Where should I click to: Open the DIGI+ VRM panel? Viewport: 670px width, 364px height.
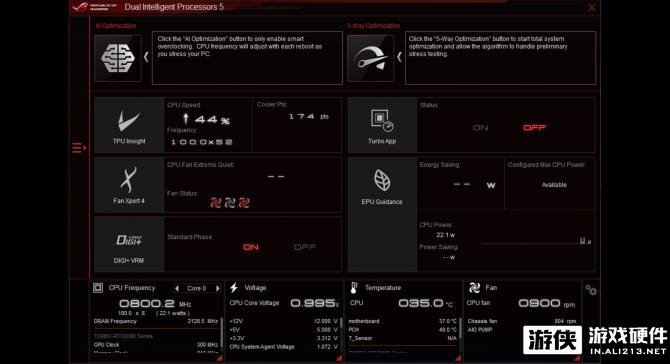tap(129, 244)
